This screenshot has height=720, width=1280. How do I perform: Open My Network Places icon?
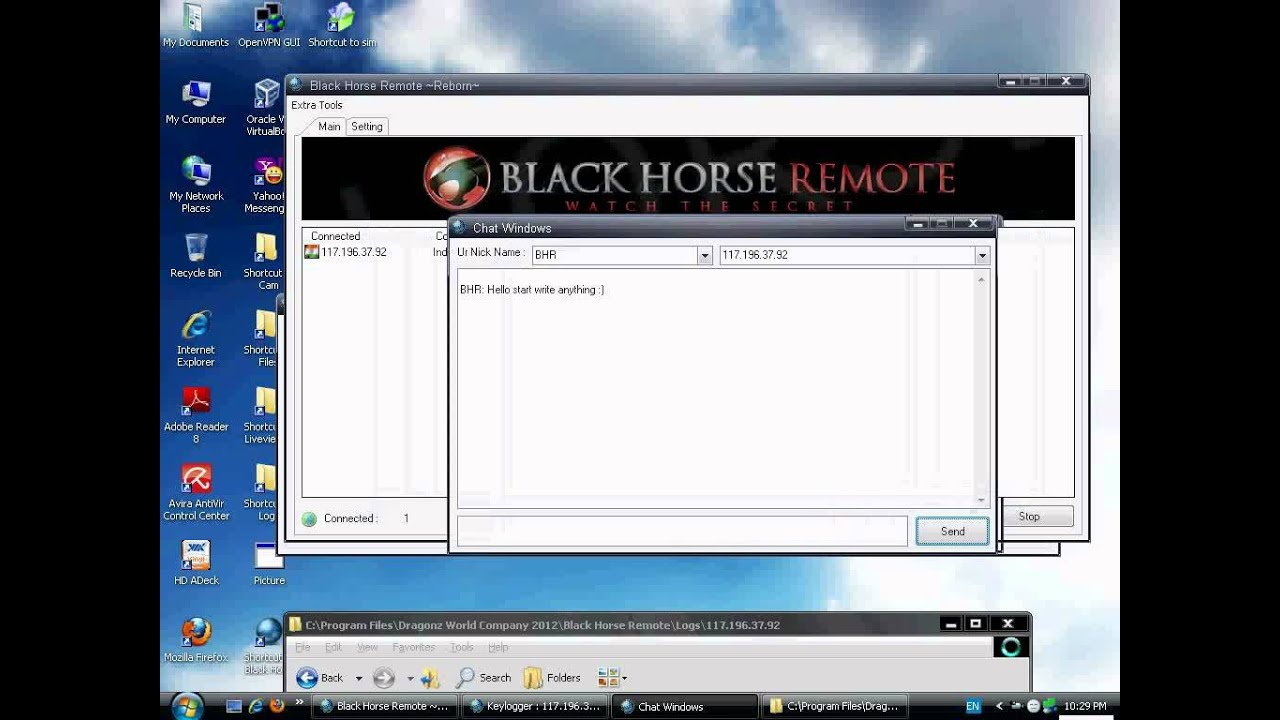pyautogui.click(x=196, y=184)
